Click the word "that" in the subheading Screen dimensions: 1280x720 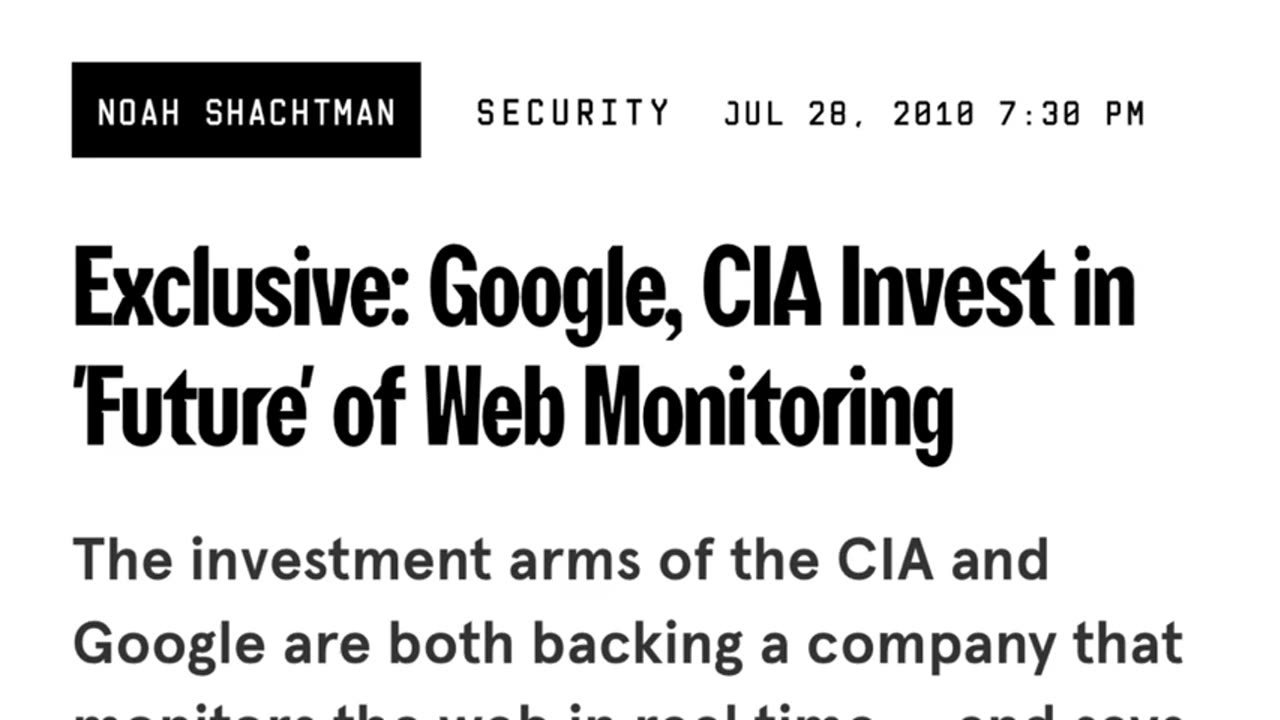1133,645
